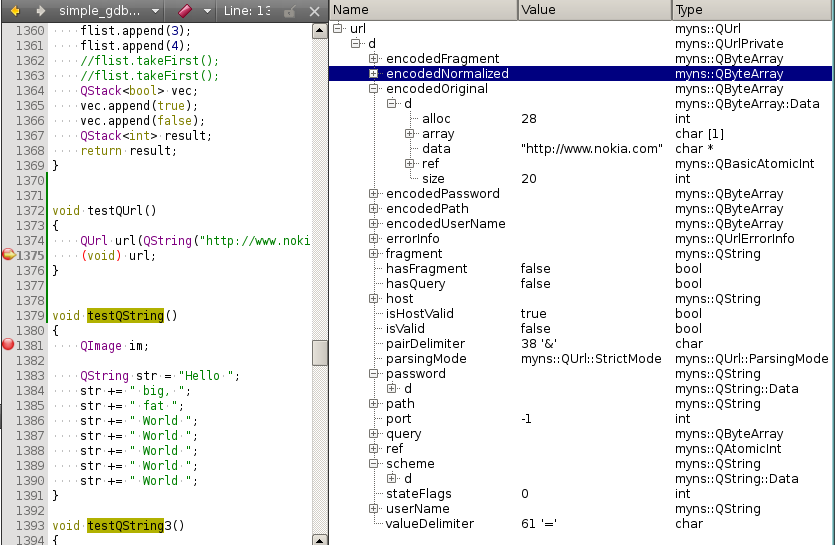Collapse the top-level url variable

pos(338,29)
